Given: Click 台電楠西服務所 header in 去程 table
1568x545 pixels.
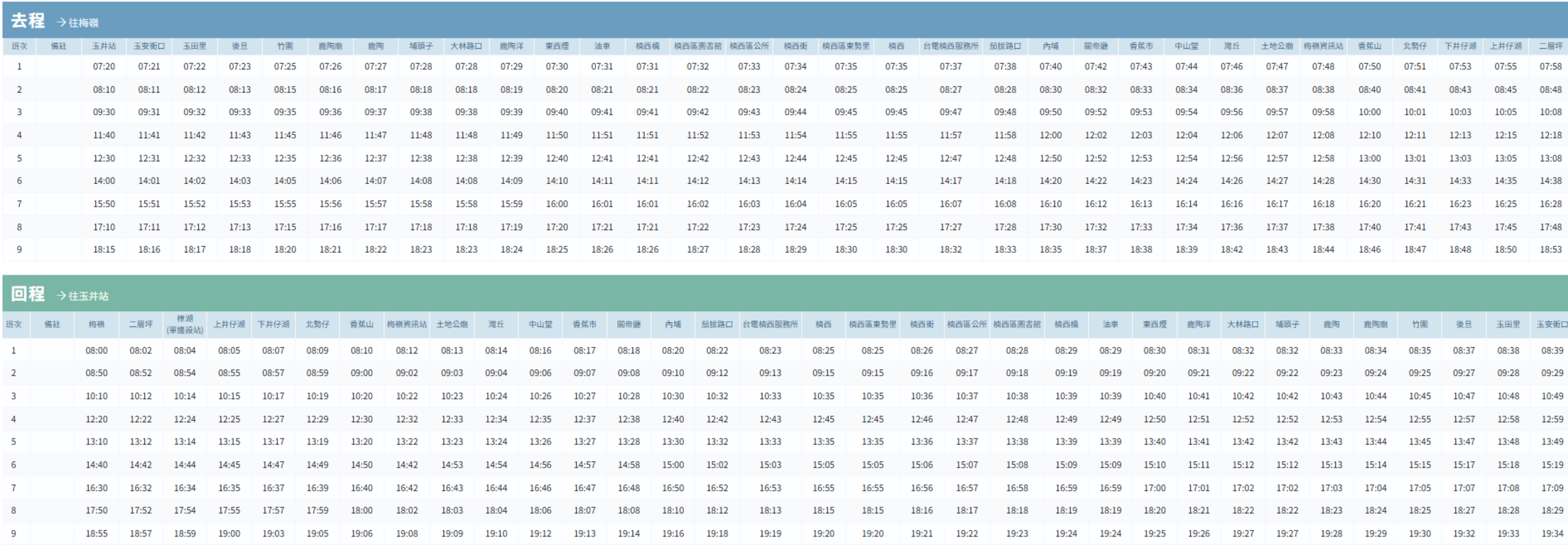Looking at the screenshot, I should [950, 46].
